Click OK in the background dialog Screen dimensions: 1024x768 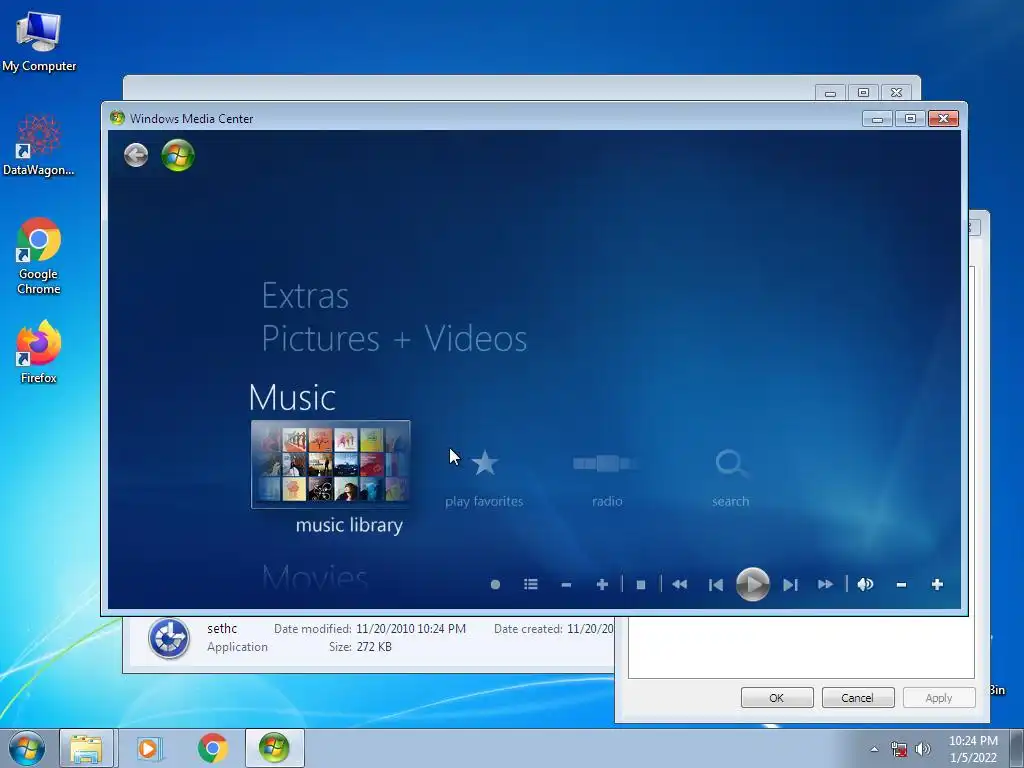(x=777, y=697)
